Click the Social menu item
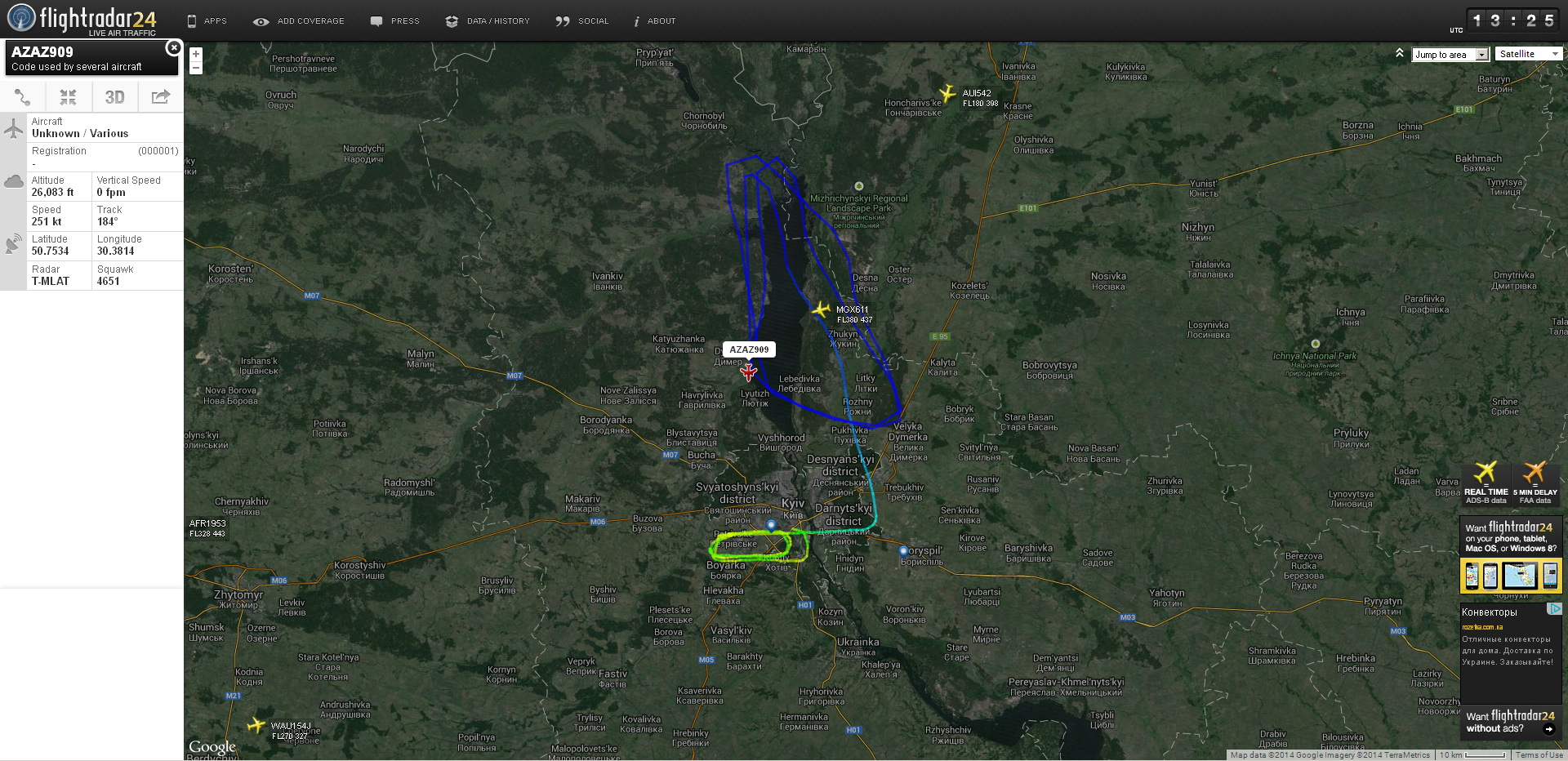Viewport: 1568px width, 761px height. pyautogui.click(x=582, y=21)
